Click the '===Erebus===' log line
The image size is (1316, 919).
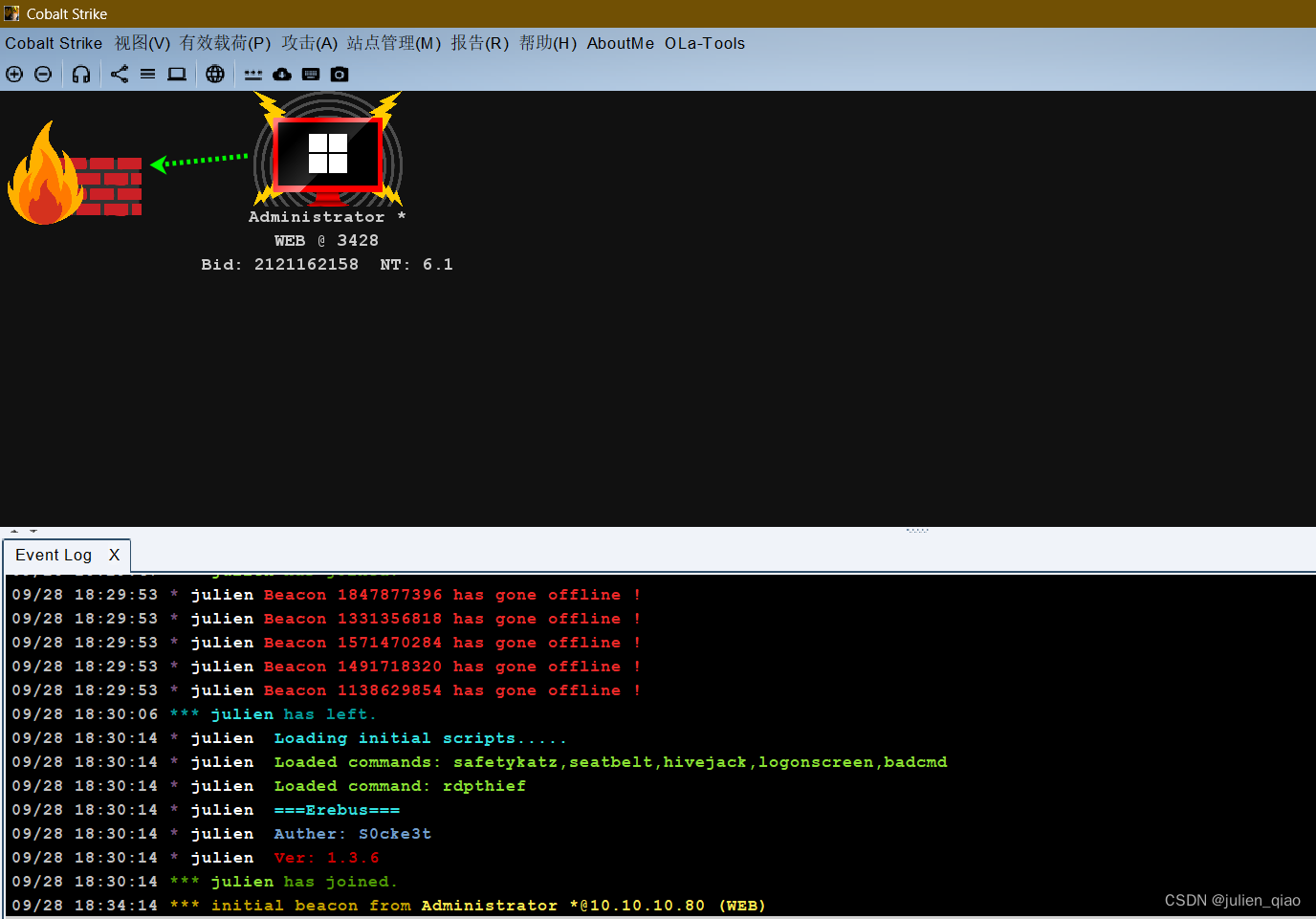click(x=206, y=810)
